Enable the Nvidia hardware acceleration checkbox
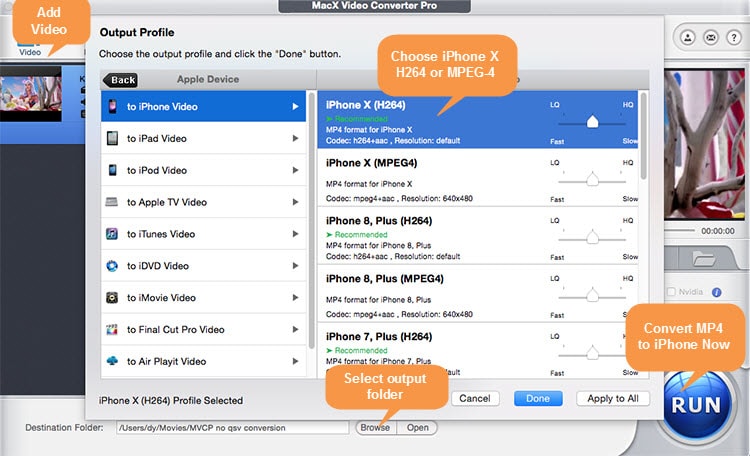Image resolution: width=750 pixels, height=456 pixels. point(671,291)
